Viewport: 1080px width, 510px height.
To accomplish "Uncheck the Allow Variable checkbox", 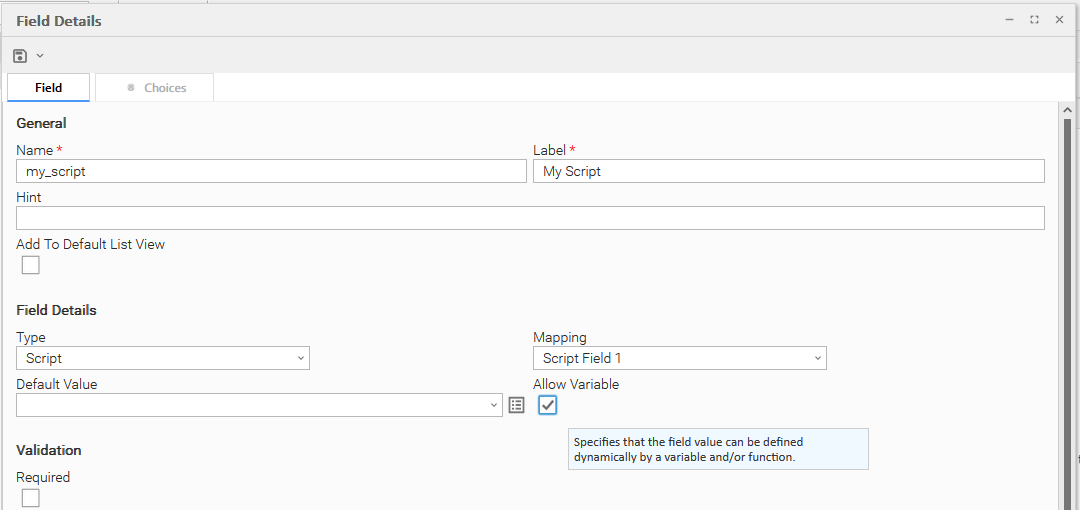I will click(x=548, y=405).
